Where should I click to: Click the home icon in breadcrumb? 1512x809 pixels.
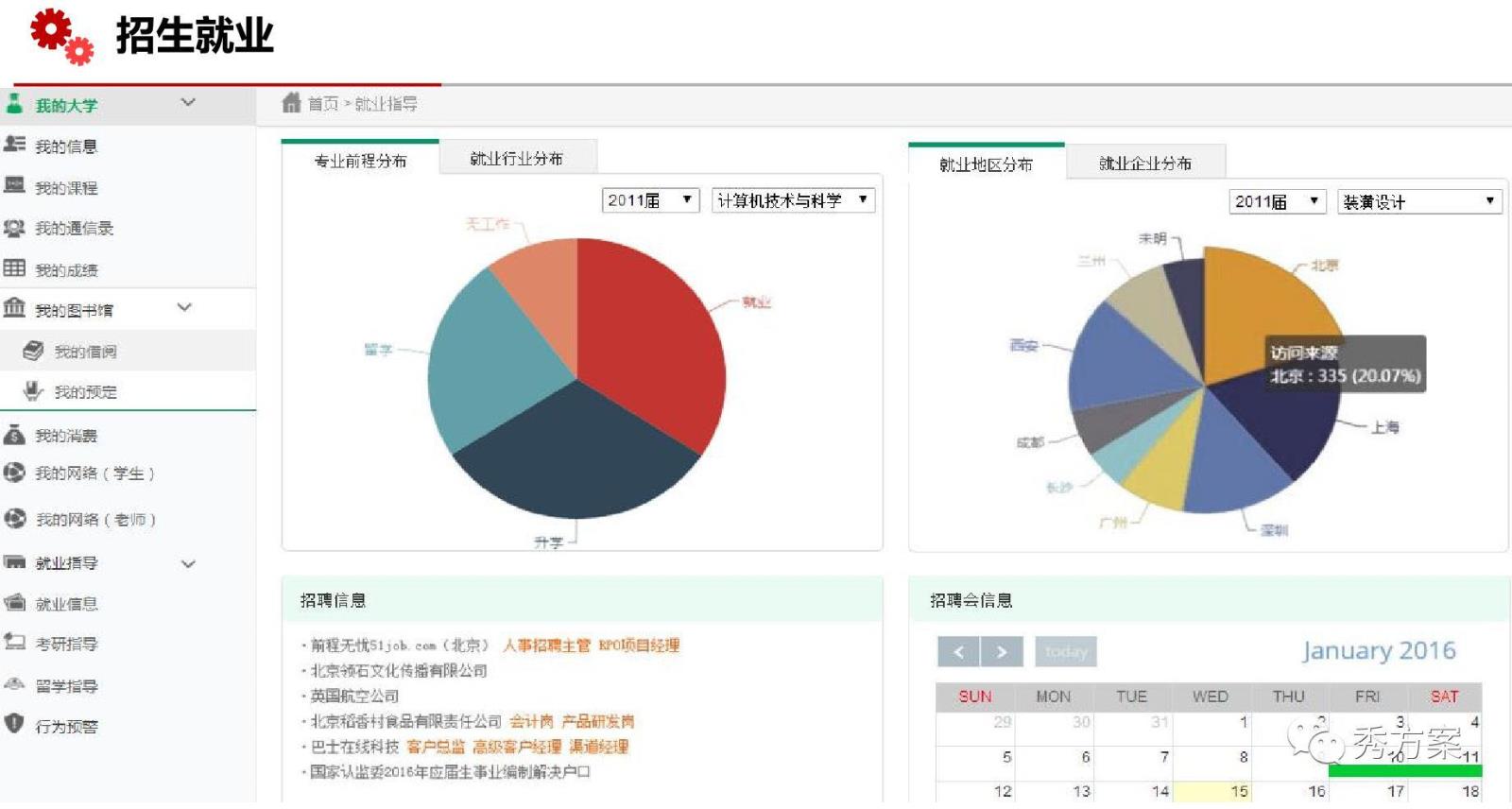(291, 103)
